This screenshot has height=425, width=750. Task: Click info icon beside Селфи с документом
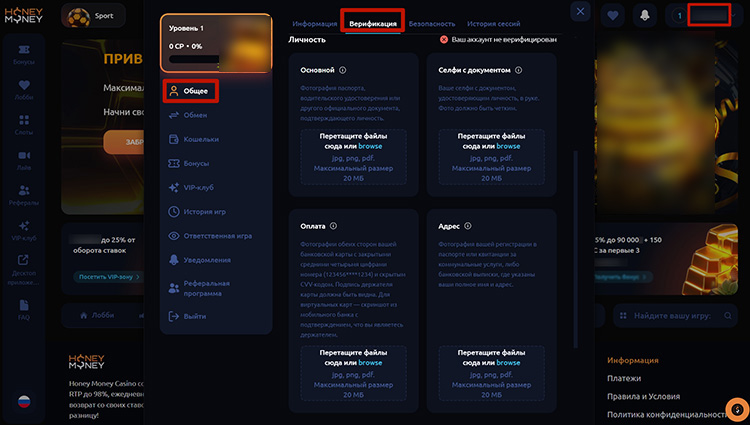pos(521,71)
